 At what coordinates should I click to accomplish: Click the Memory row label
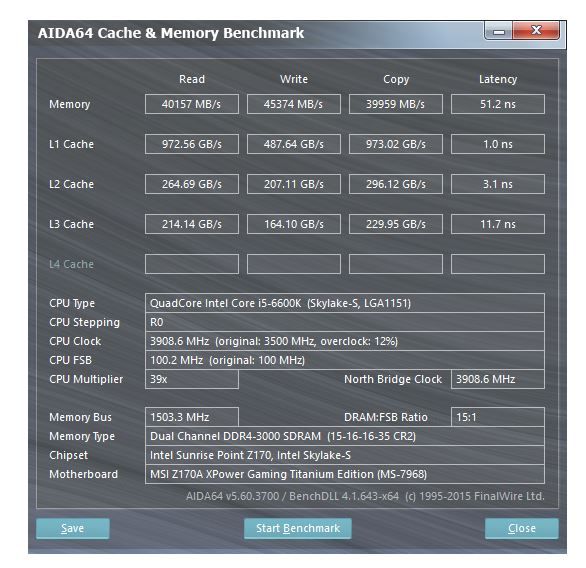point(70,105)
